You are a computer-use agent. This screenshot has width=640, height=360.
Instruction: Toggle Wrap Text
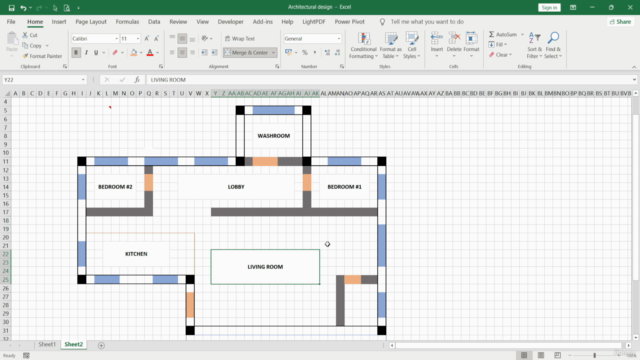(x=240, y=38)
